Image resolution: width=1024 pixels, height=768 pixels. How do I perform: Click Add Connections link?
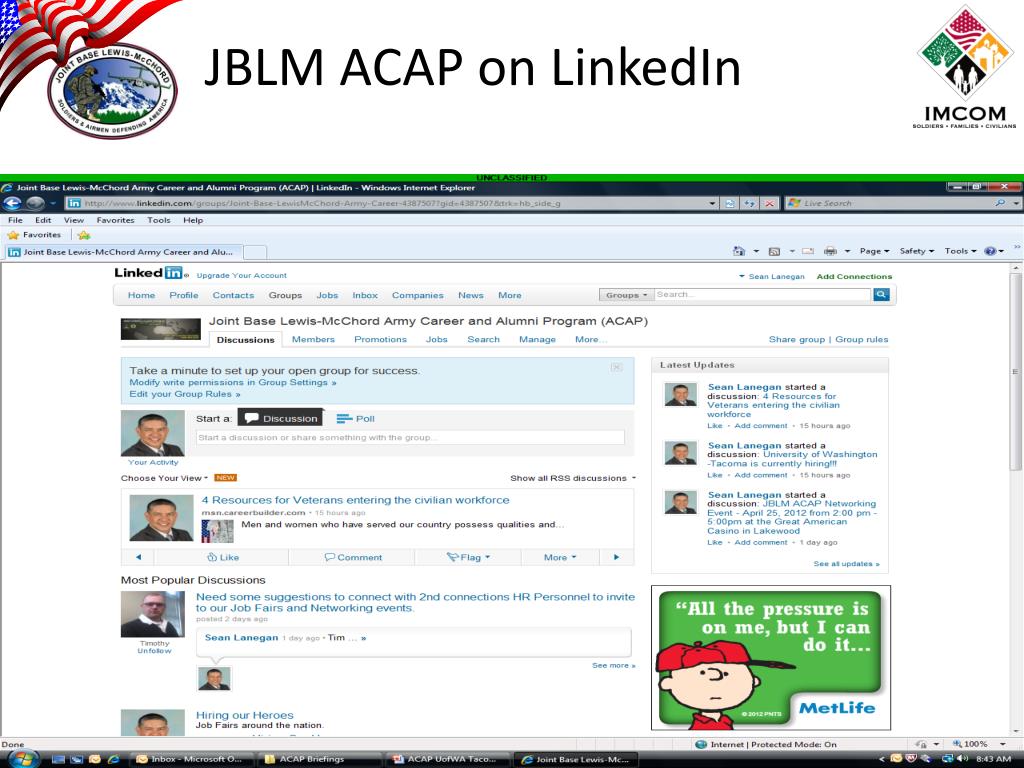[854, 276]
